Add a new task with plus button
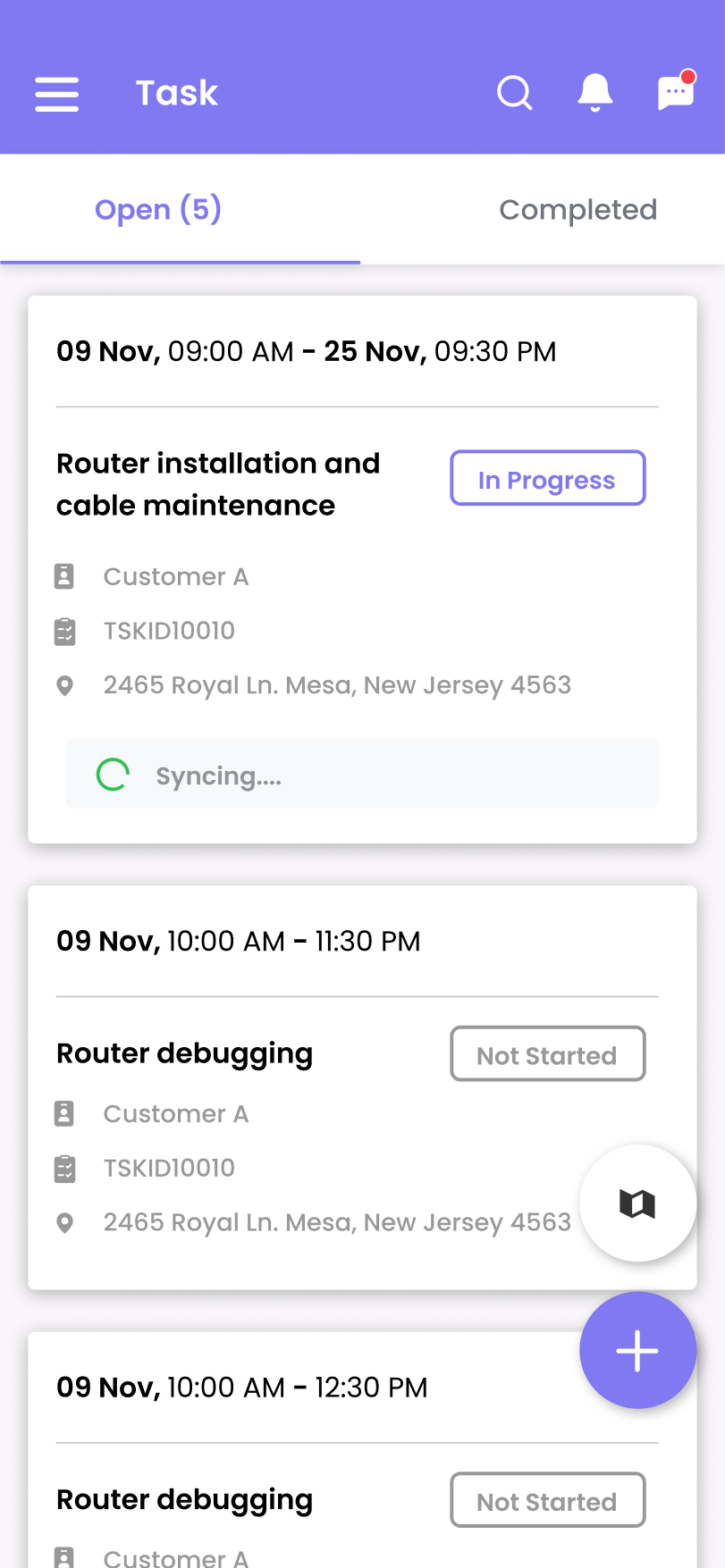This screenshot has width=725, height=1568. click(x=637, y=1350)
